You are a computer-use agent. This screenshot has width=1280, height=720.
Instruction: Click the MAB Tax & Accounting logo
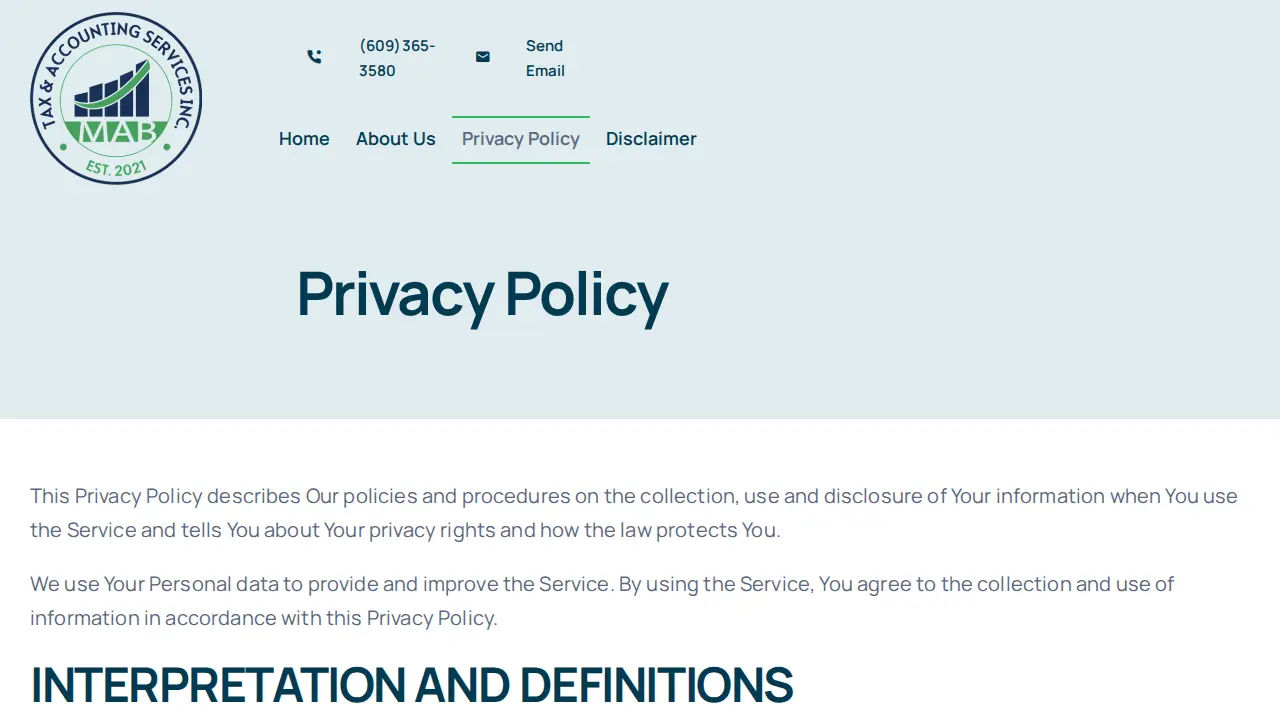point(116,98)
